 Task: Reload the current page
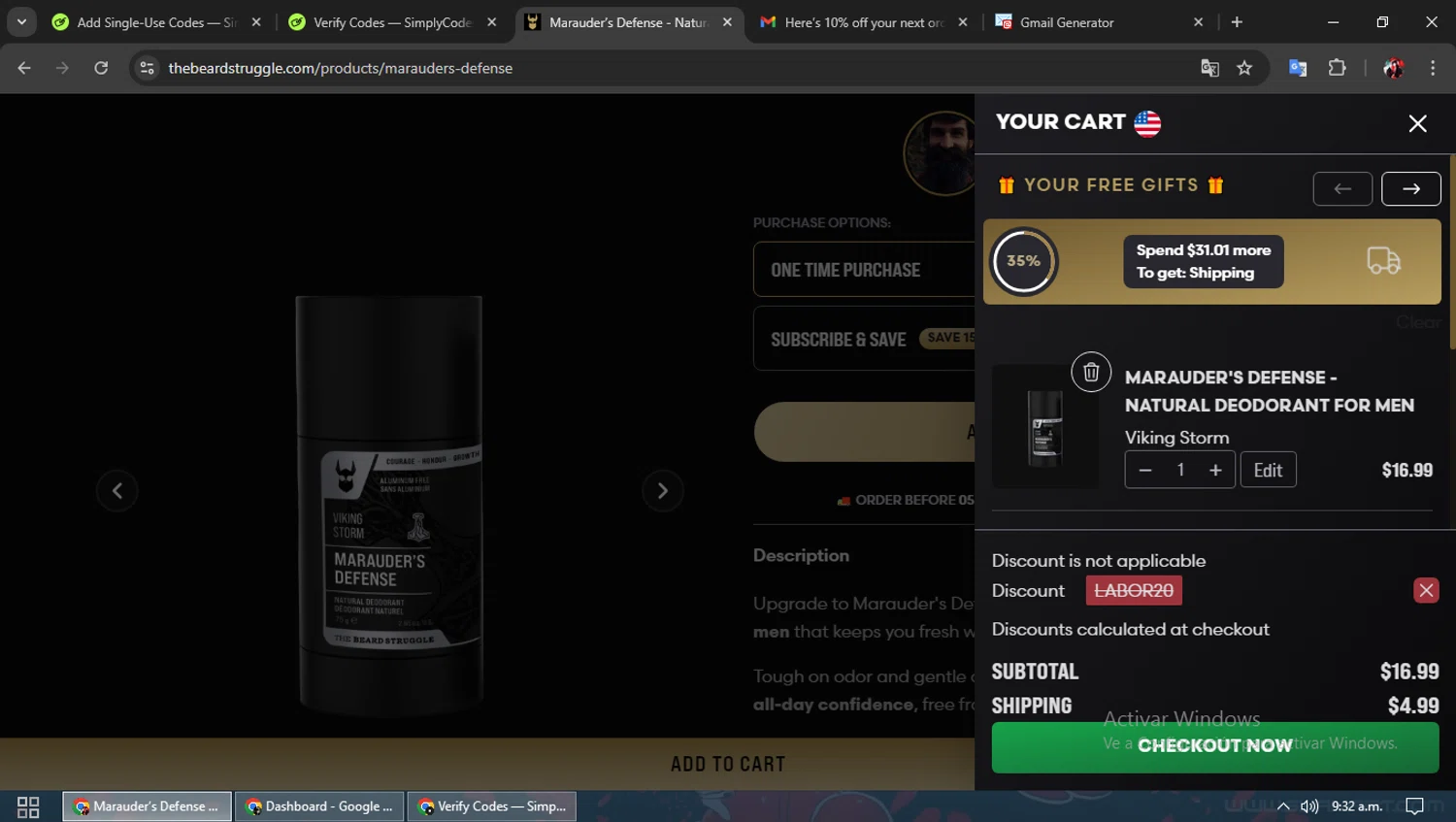101,68
